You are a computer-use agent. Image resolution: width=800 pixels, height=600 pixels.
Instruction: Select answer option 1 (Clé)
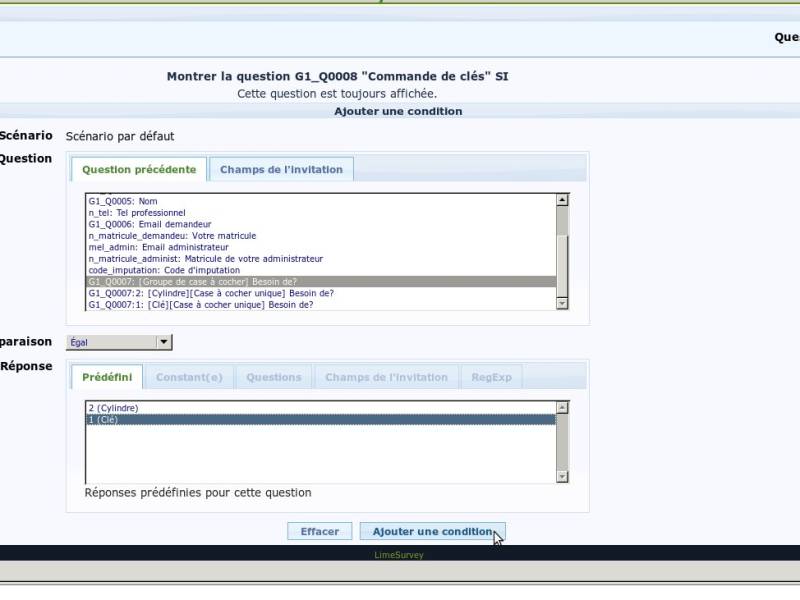(320, 419)
